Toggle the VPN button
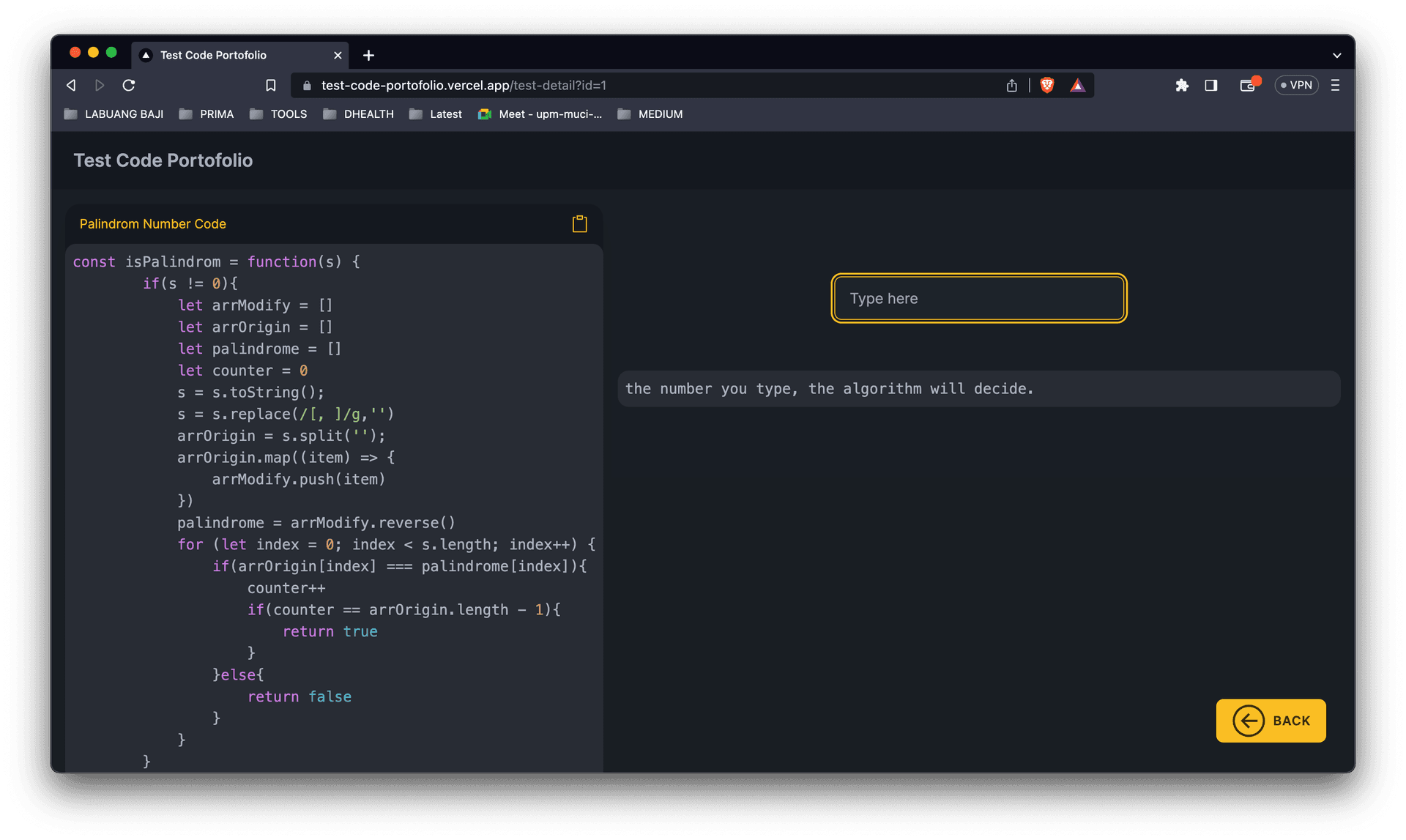Viewport: 1406px width, 840px height. tap(1296, 86)
